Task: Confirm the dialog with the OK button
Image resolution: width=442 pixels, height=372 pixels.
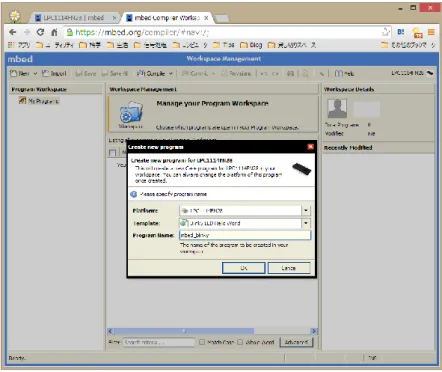Action: tap(244, 268)
